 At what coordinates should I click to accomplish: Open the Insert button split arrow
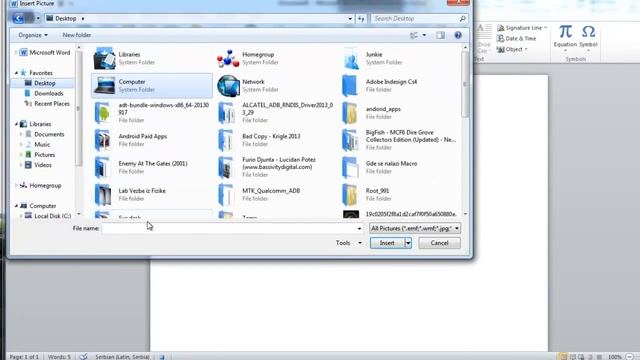408,243
